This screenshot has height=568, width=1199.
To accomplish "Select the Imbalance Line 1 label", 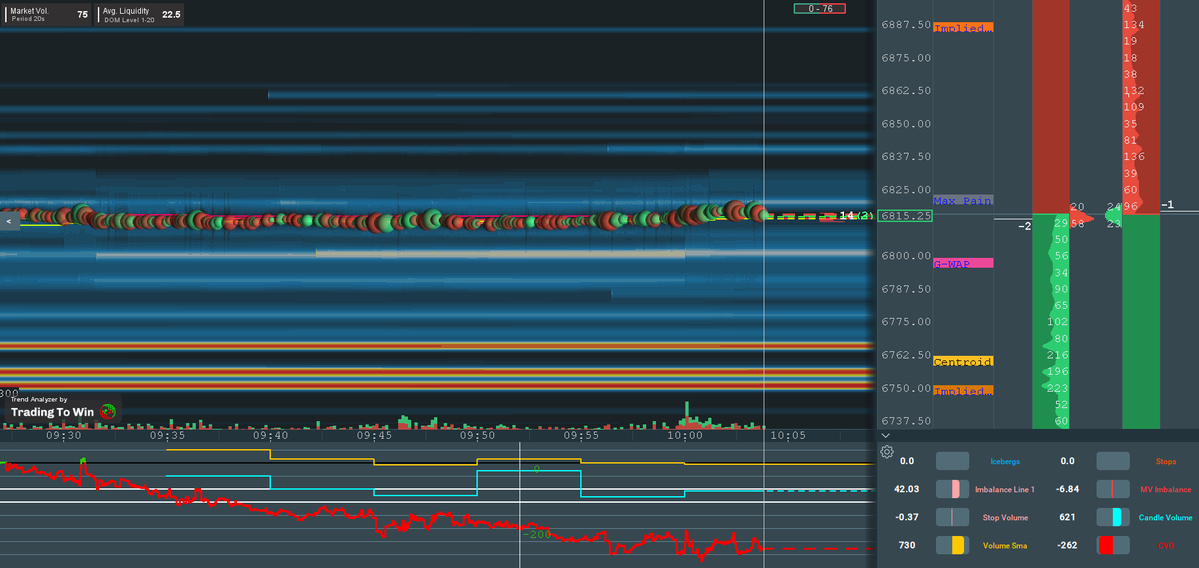I will point(1005,489).
